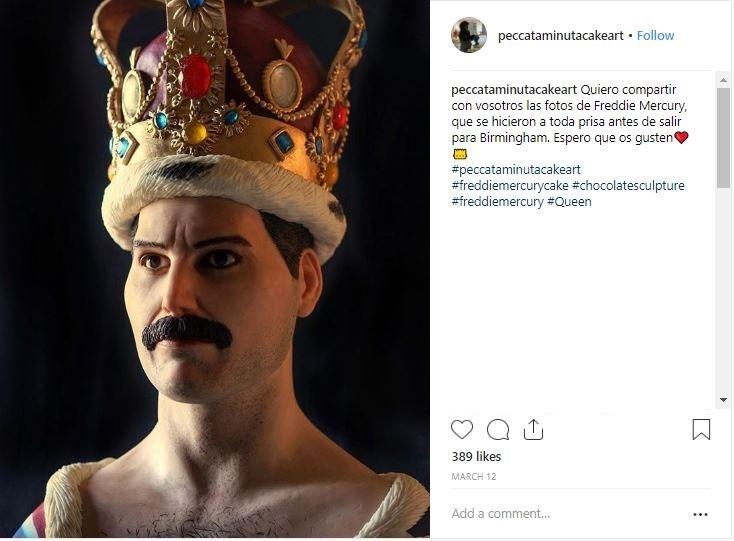This screenshot has height=541, width=734.
Task: Open #freddiemercury hashtag
Action: (497, 202)
